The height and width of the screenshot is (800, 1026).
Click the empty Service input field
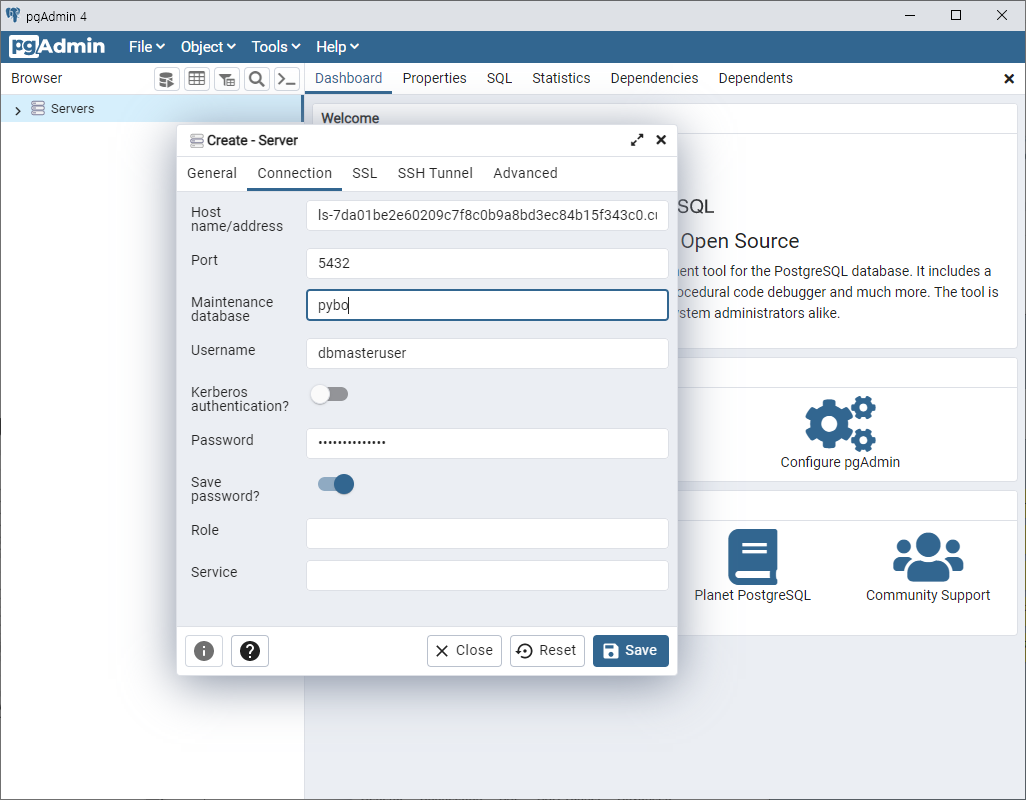click(x=487, y=575)
